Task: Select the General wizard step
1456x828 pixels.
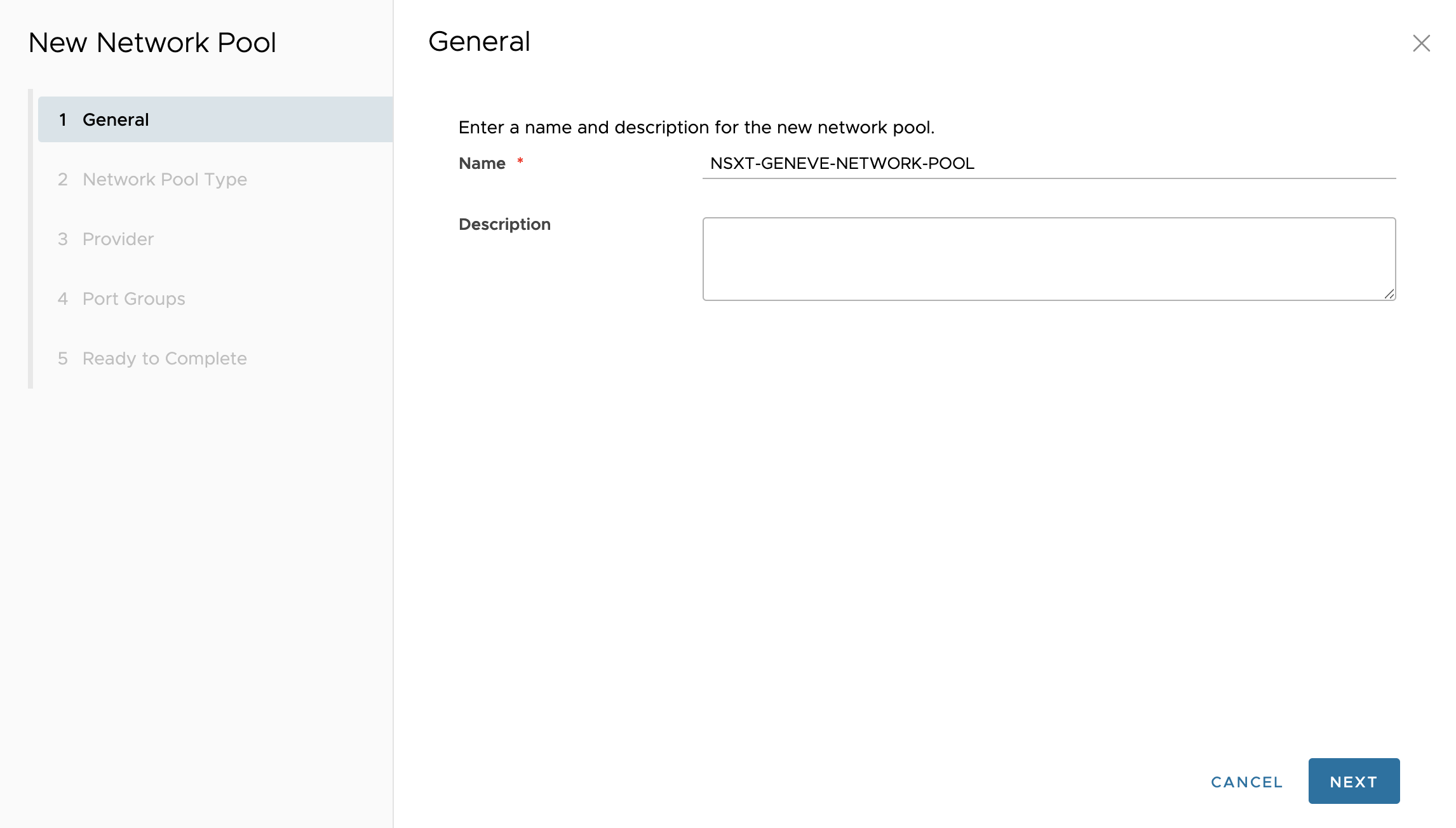Action: 116,119
